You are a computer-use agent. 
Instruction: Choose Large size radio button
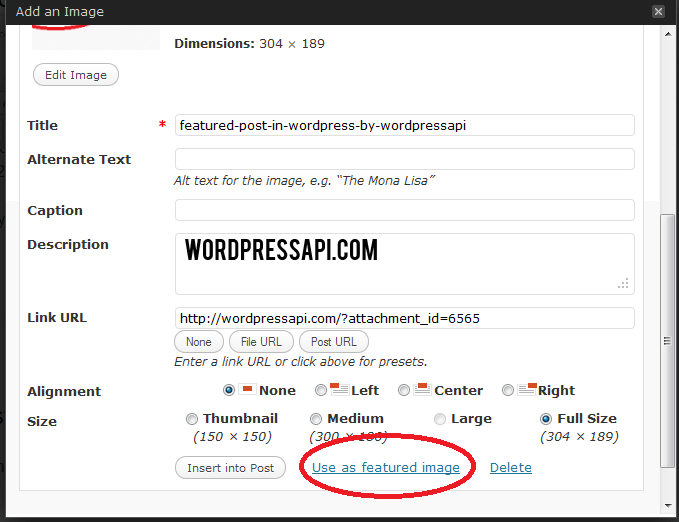click(440, 419)
